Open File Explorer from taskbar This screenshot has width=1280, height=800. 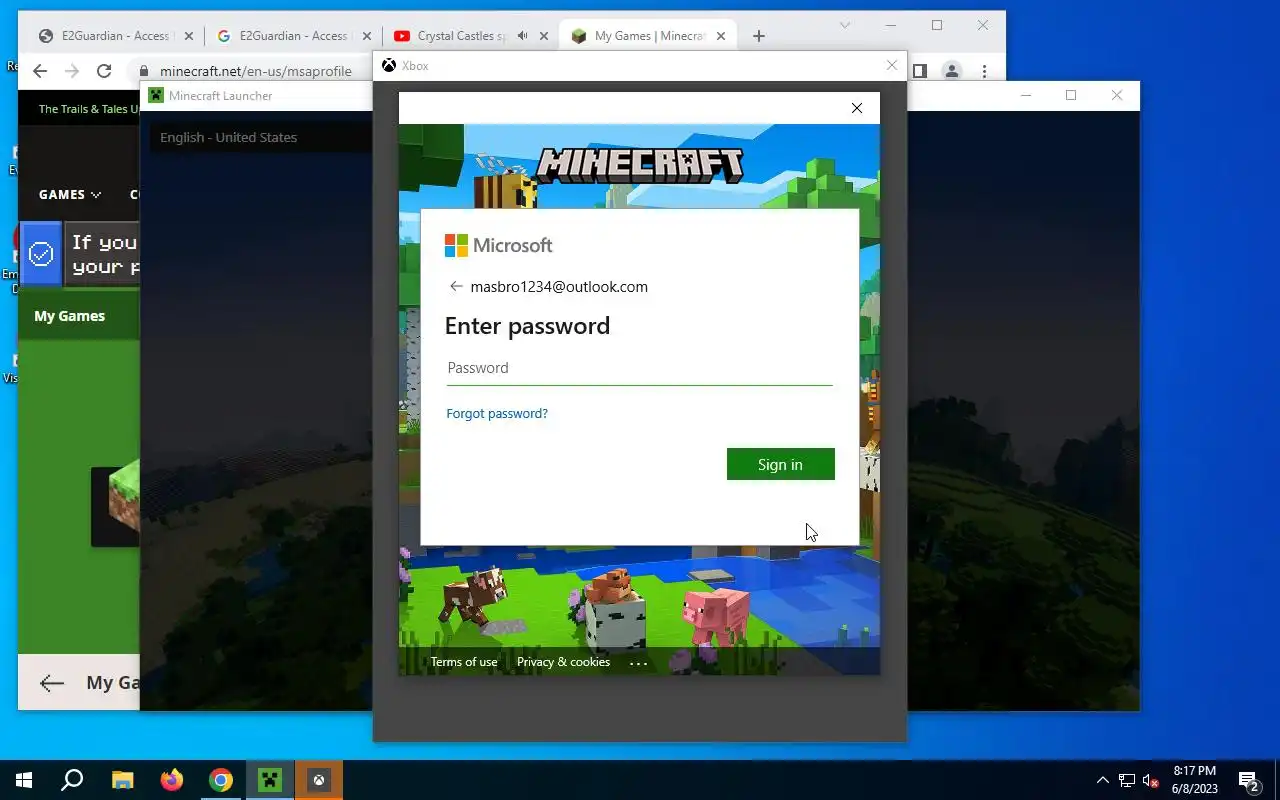[x=122, y=780]
